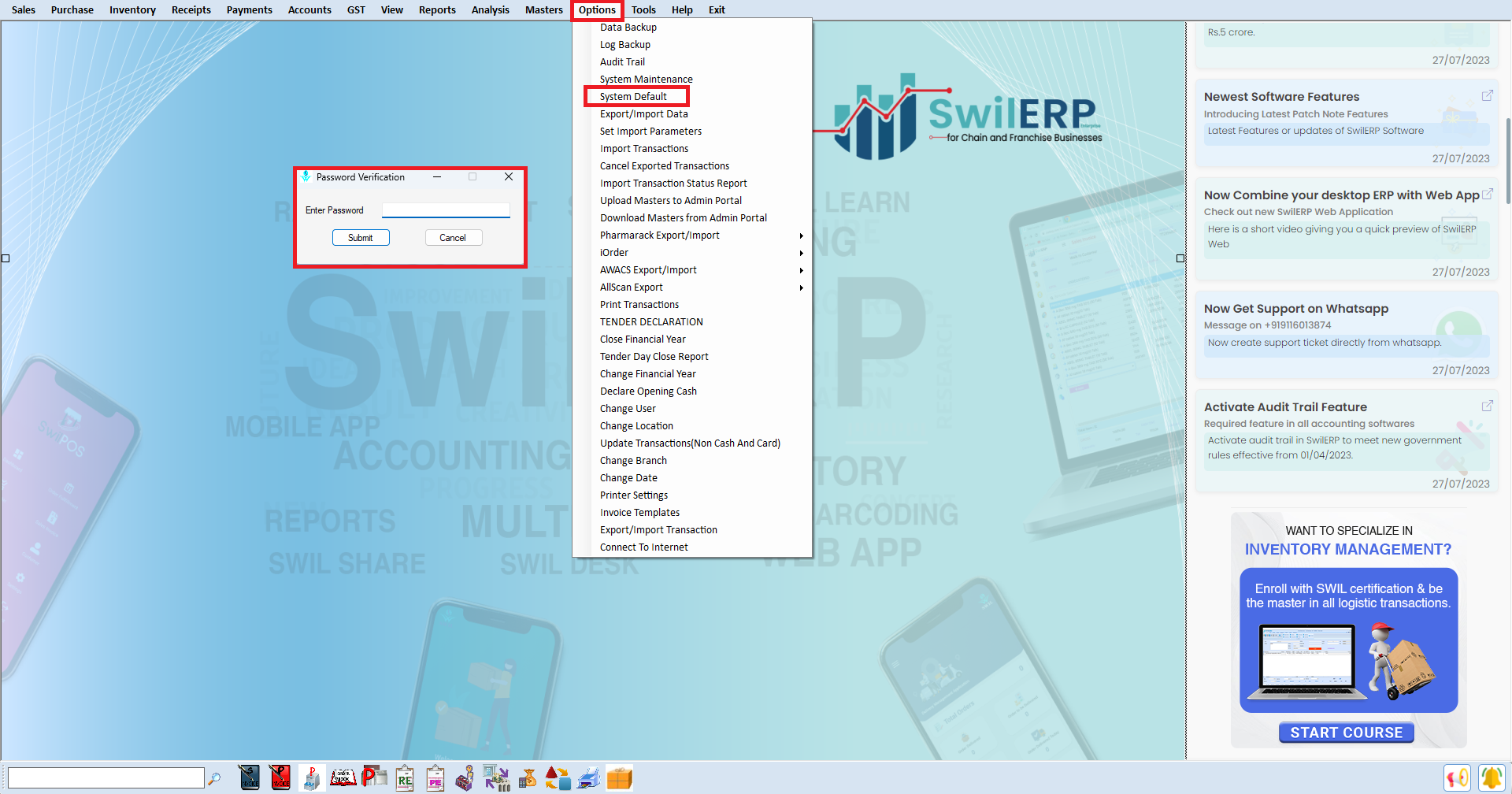
Task: Click the START COURSE button
Action: (x=1347, y=733)
